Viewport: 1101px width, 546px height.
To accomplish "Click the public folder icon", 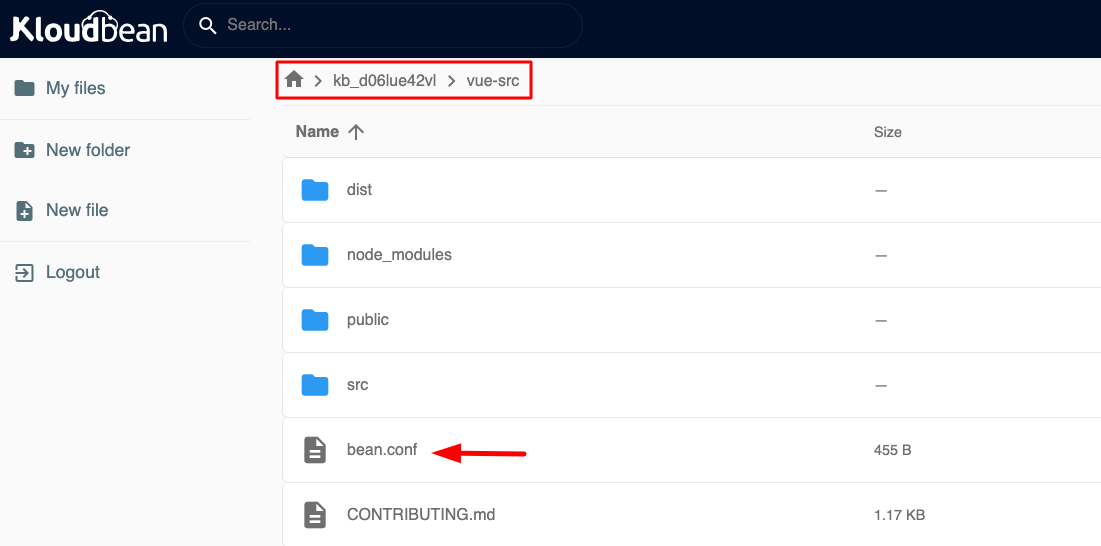I will click(x=315, y=320).
